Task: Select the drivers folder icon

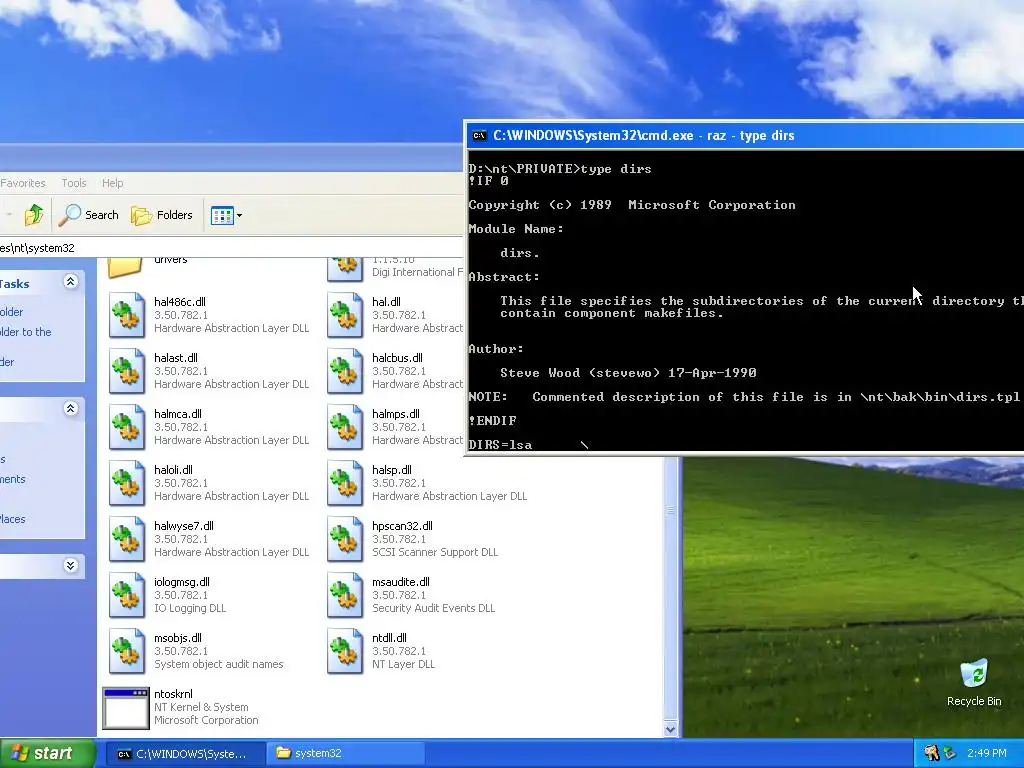Action: pyautogui.click(x=125, y=268)
